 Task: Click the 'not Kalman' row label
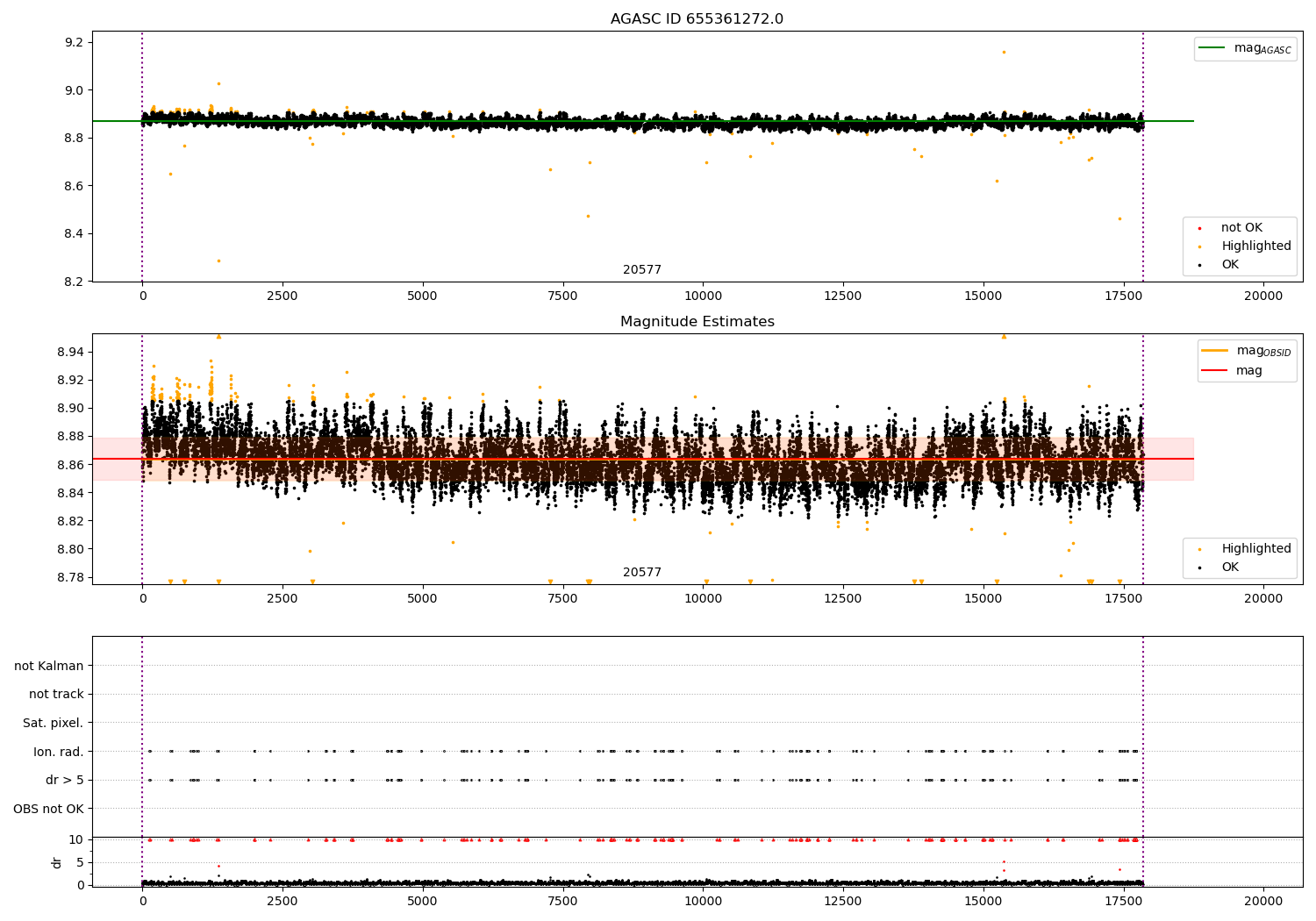(x=49, y=666)
